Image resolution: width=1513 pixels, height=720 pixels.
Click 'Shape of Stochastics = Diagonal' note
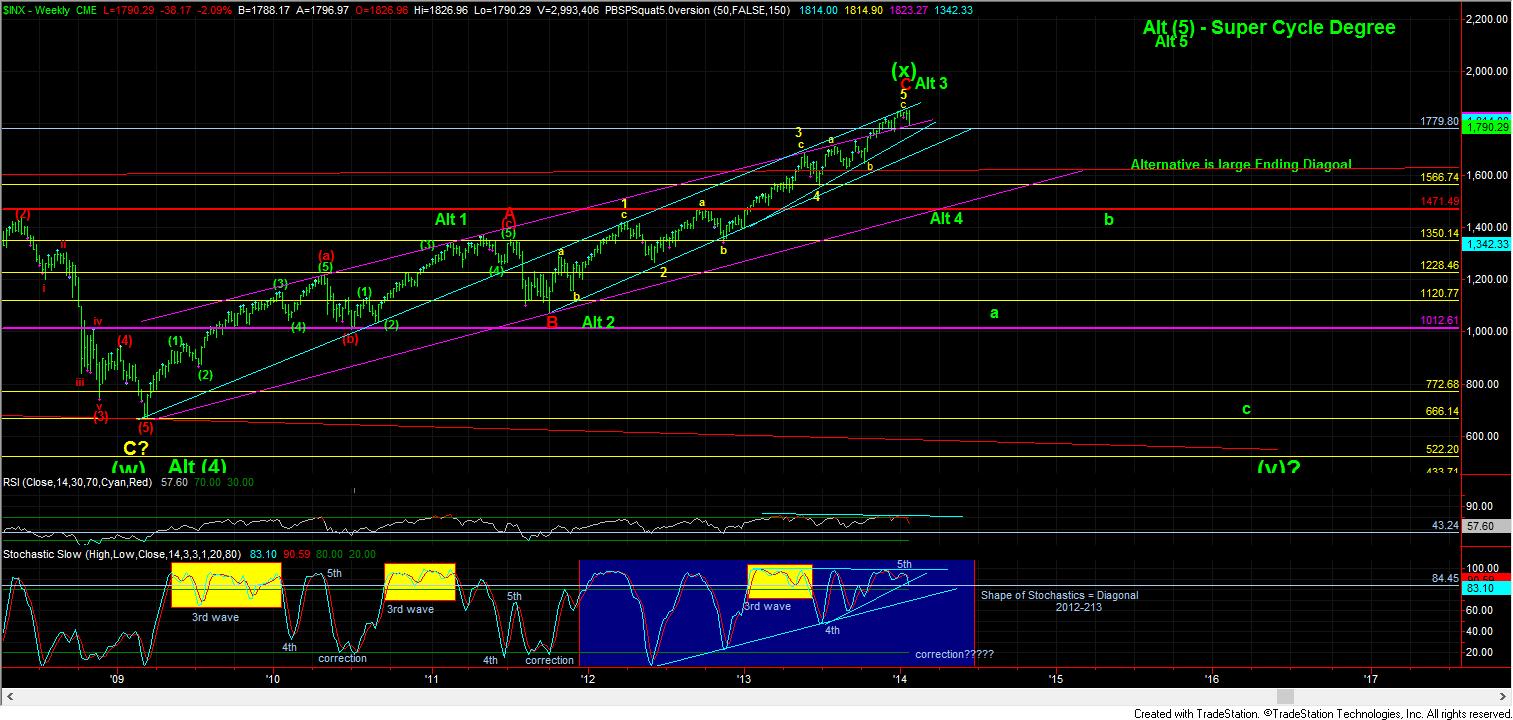point(1059,595)
